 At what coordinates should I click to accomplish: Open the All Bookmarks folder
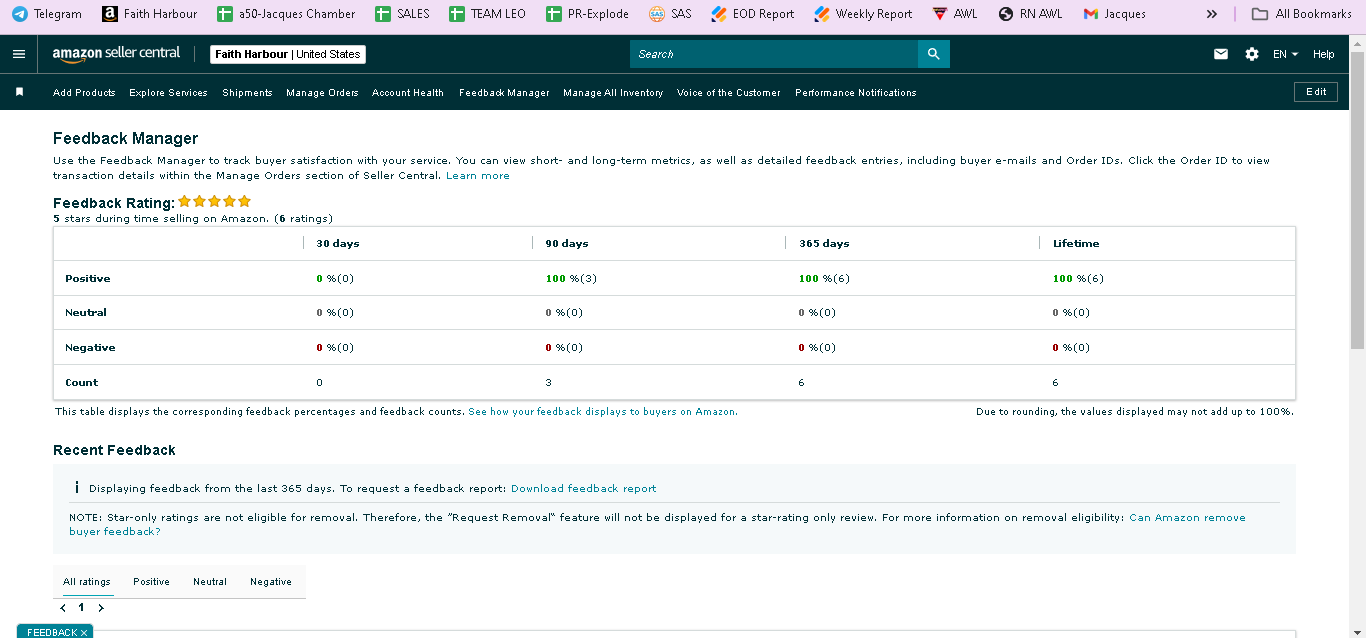point(1301,14)
